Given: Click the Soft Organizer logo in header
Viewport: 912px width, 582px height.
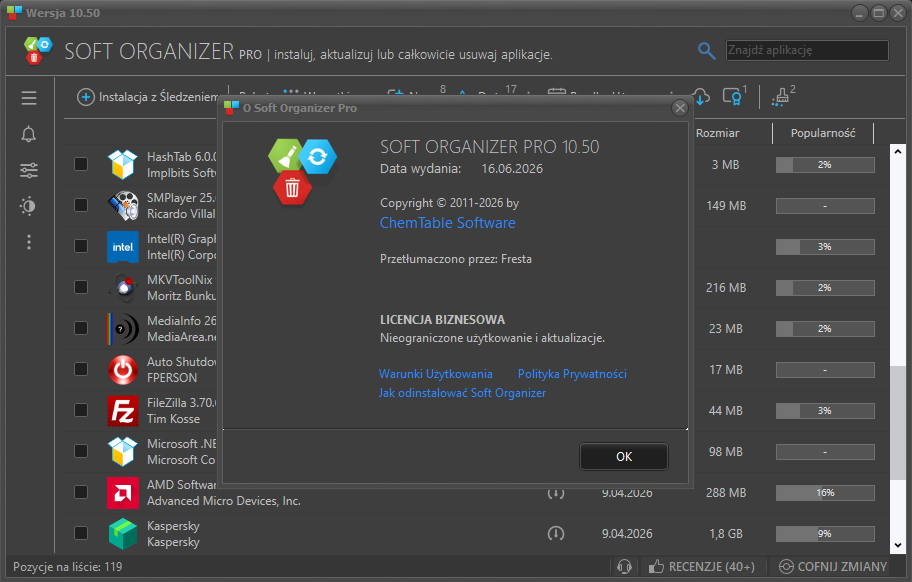Looking at the screenshot, I should pos(38,51).
